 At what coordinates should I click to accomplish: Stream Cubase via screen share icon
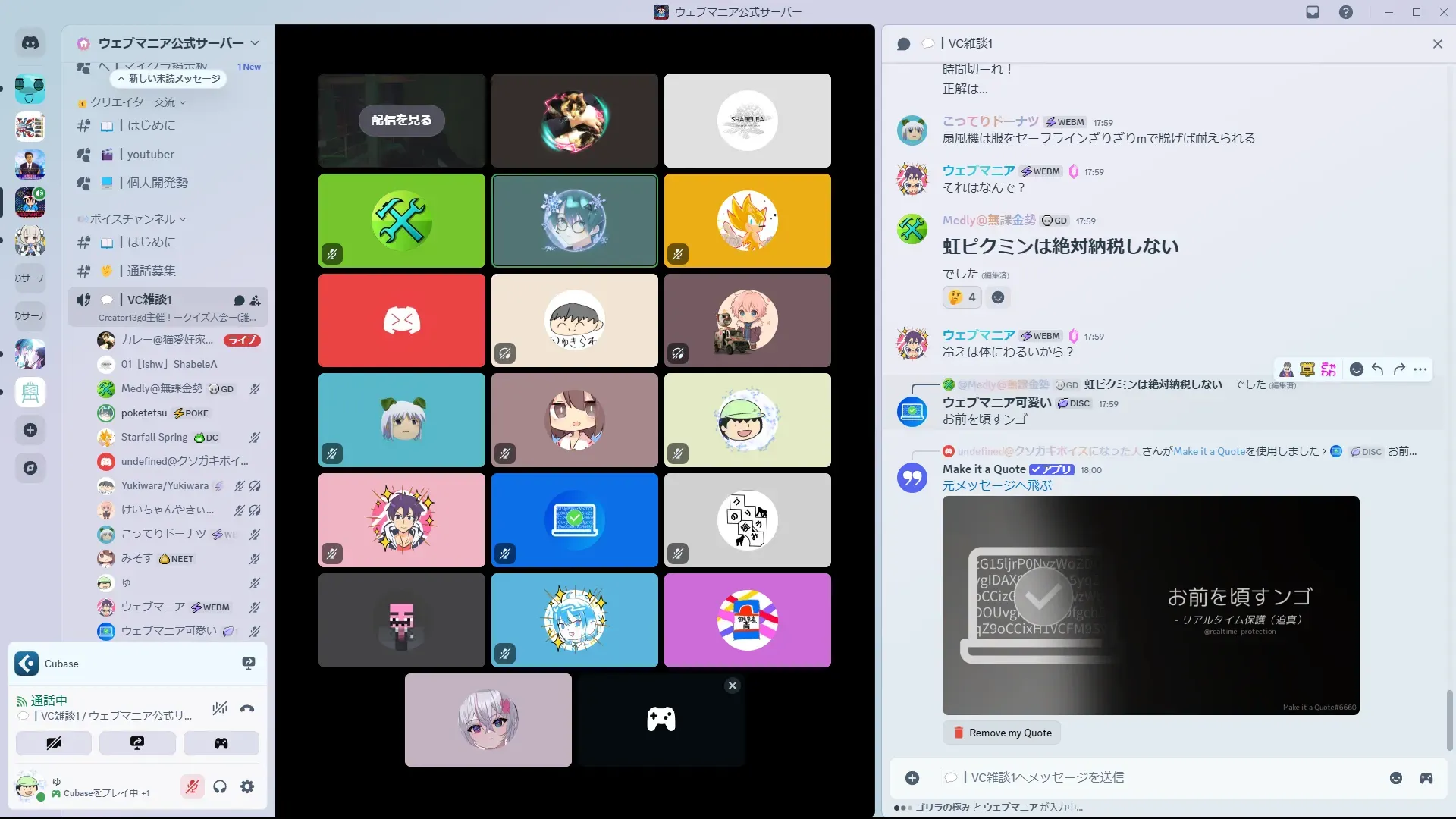[248, 664]
